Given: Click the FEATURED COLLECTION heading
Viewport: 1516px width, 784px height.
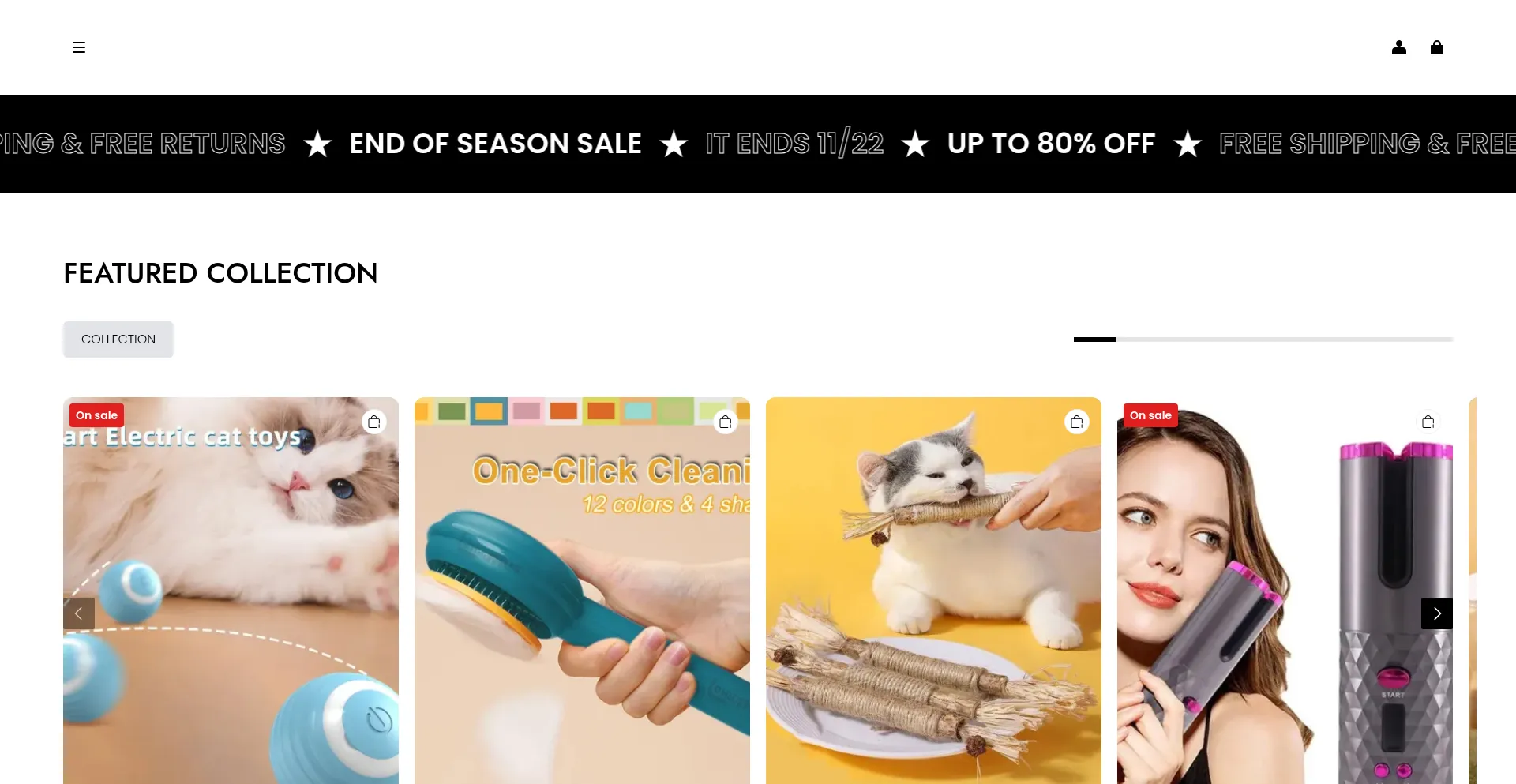Looking at the screenshot, I should pyautogui.click(x=220, y=273).
